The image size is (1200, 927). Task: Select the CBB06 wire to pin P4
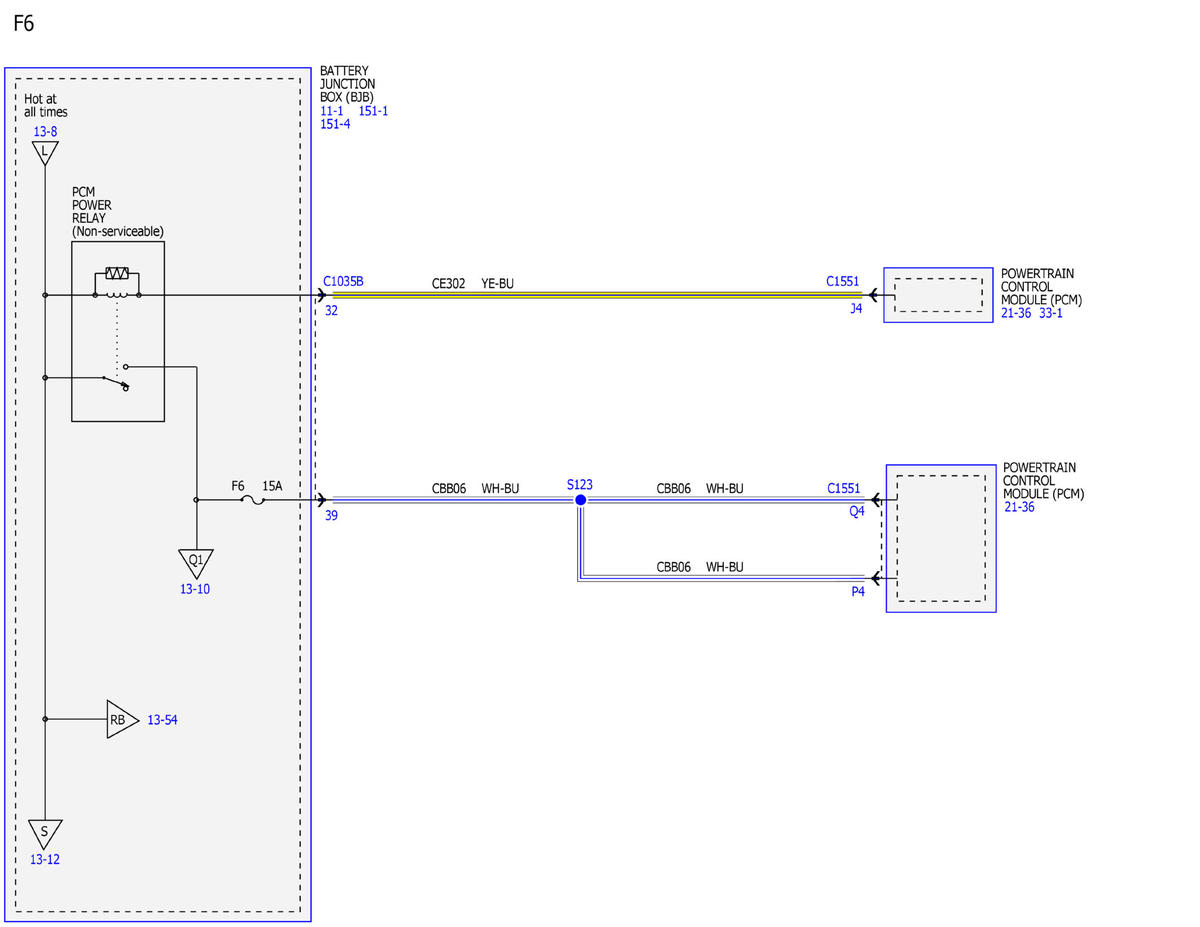[721, 577]
